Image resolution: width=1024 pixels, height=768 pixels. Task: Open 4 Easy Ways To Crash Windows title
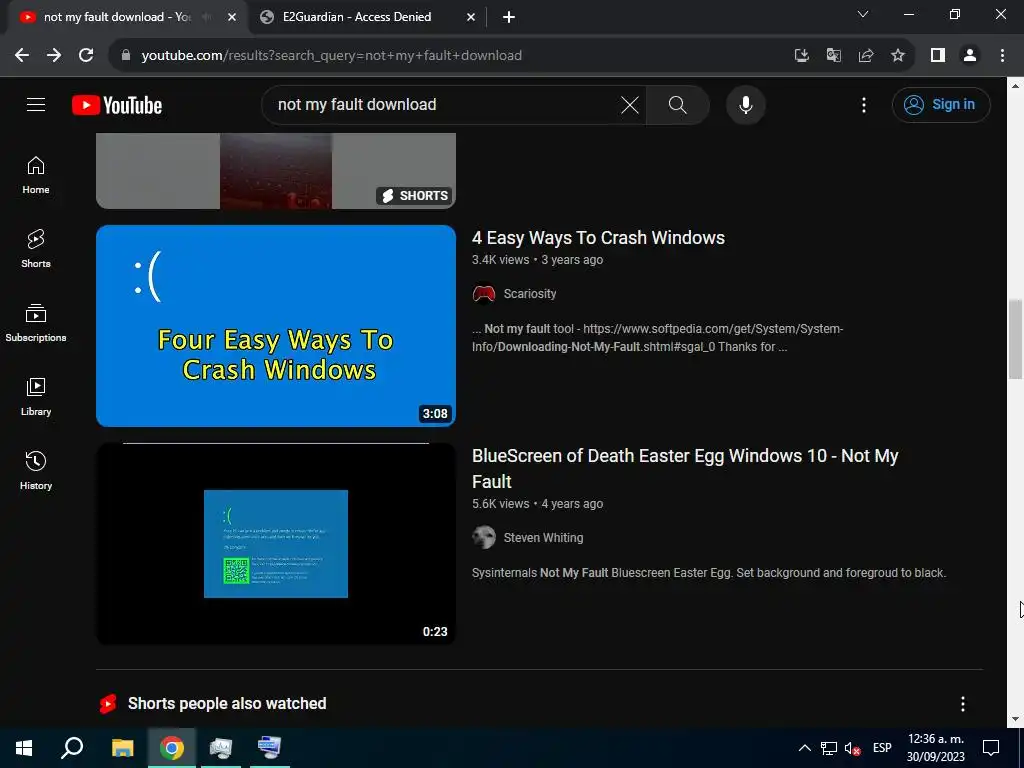tap(598, 238)
